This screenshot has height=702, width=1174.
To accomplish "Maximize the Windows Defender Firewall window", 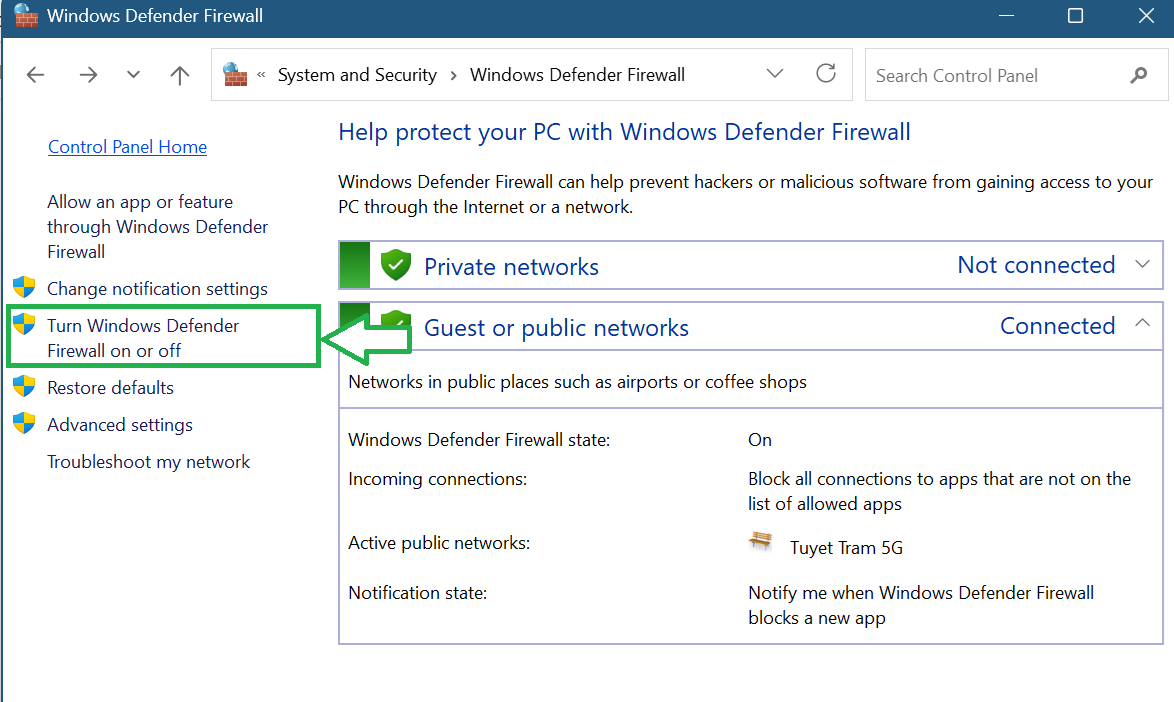I will coord(1075,16).
